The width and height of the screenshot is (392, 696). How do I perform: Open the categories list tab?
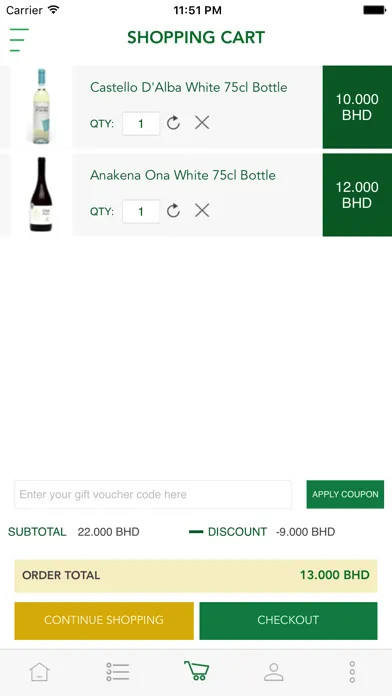(x=118, y=672)
